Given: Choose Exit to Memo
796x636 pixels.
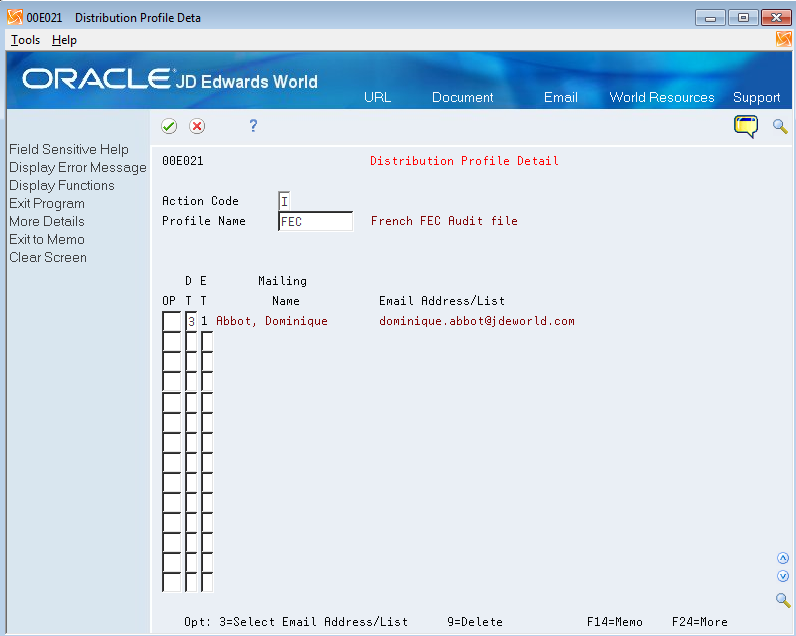Looking at the screenshot, I should tap(47, 239).
